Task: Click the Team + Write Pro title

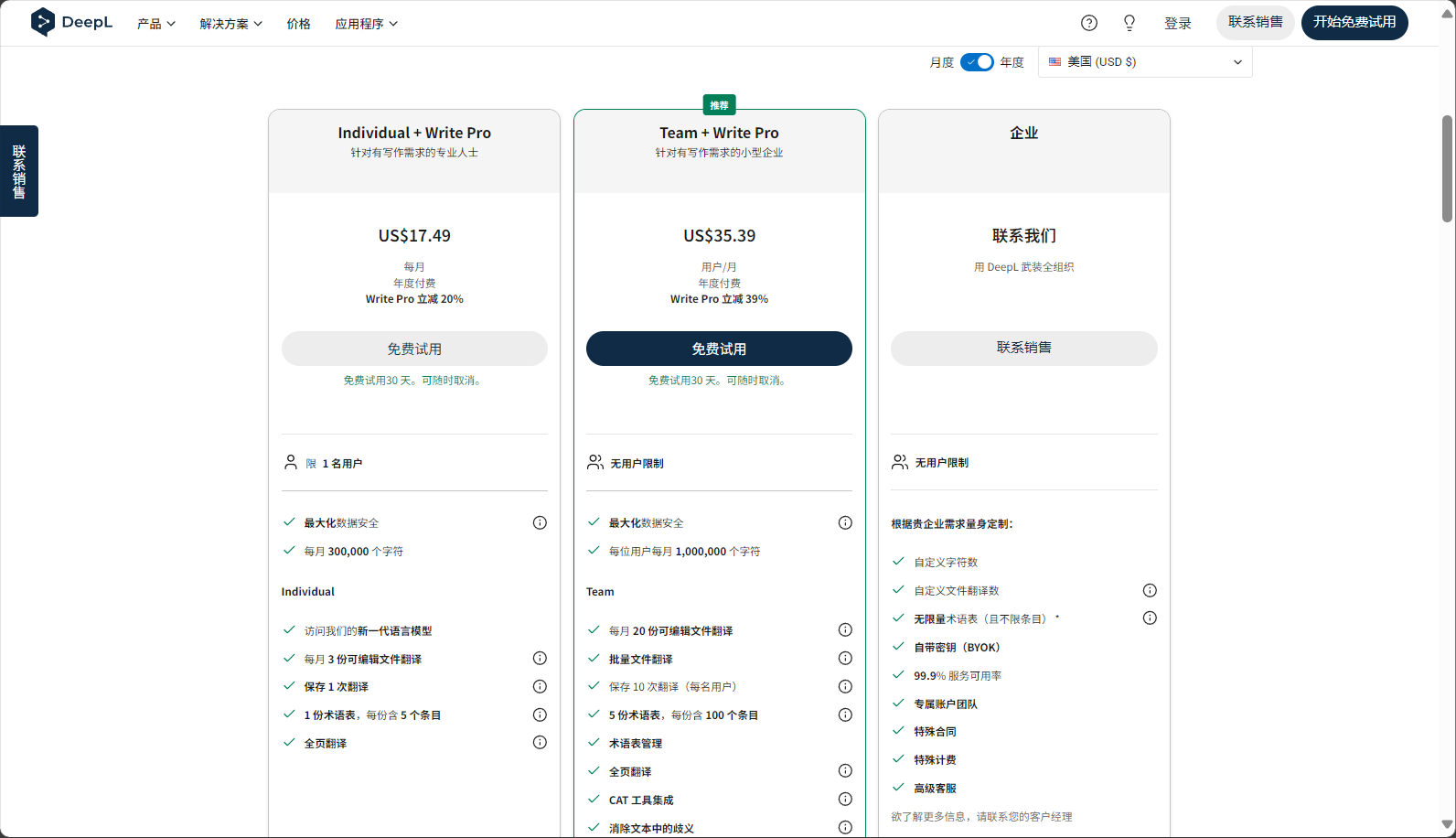Action: (x=719, y=133)
